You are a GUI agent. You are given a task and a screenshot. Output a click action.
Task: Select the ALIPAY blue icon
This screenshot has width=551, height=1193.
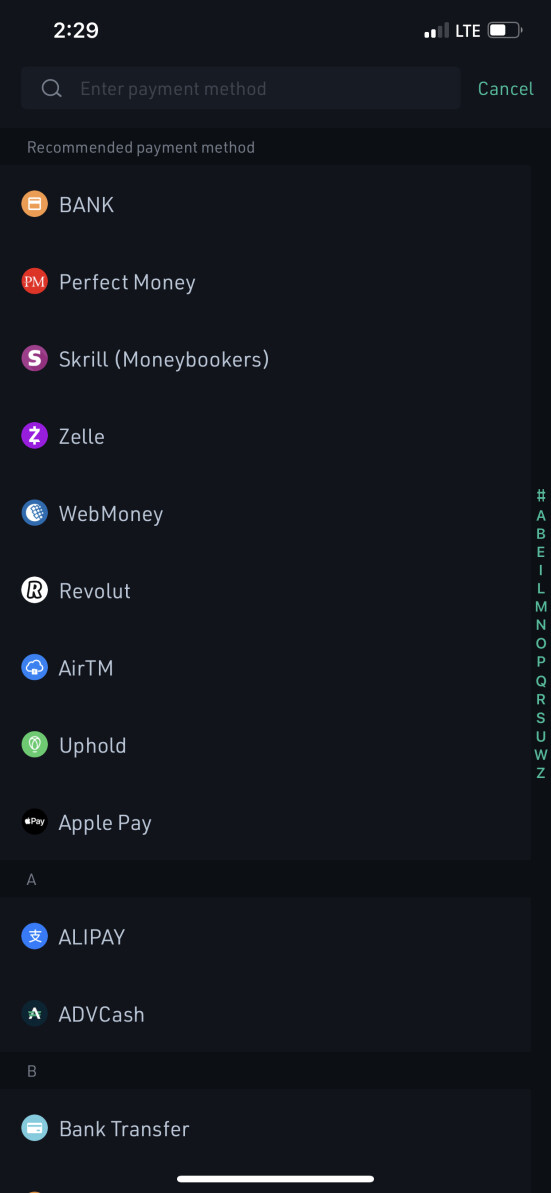[x=34, y=937]
